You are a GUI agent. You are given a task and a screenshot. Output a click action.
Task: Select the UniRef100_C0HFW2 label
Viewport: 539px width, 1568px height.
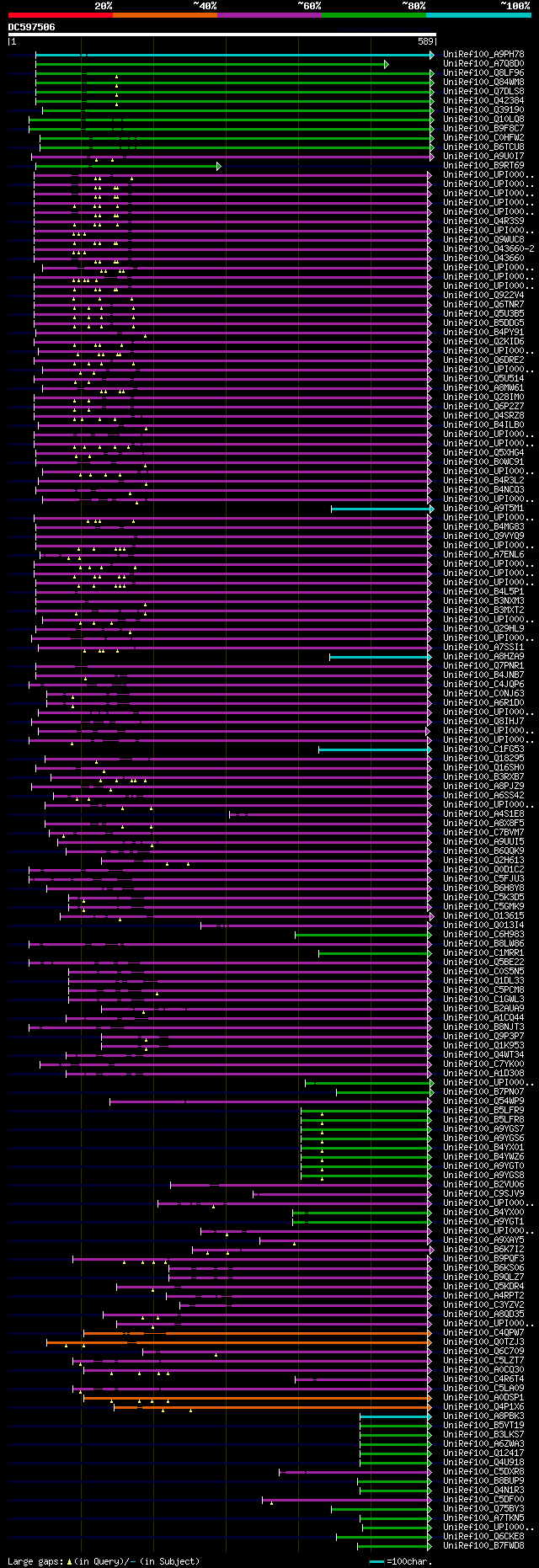(483, 137)
